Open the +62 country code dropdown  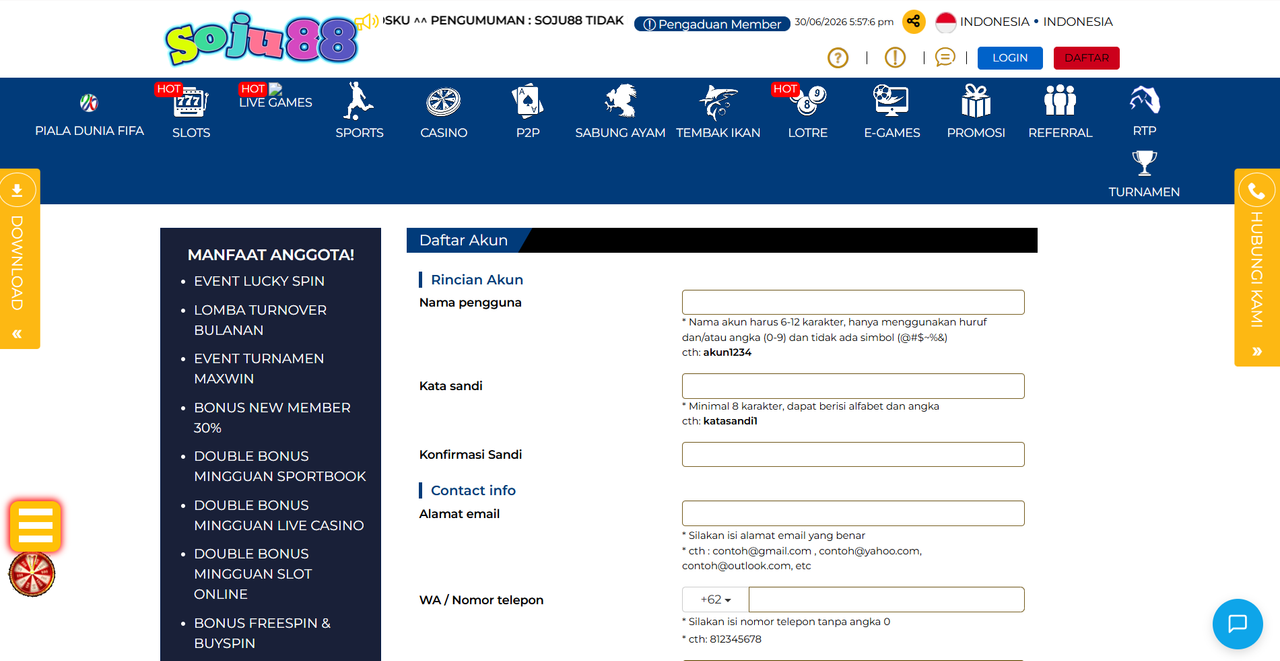click(x=715, y=600)
